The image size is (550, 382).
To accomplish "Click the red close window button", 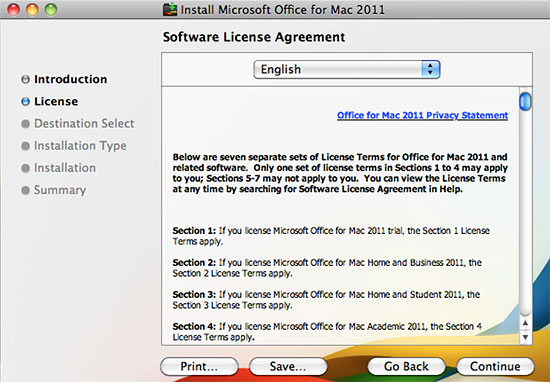I will 14,9.
